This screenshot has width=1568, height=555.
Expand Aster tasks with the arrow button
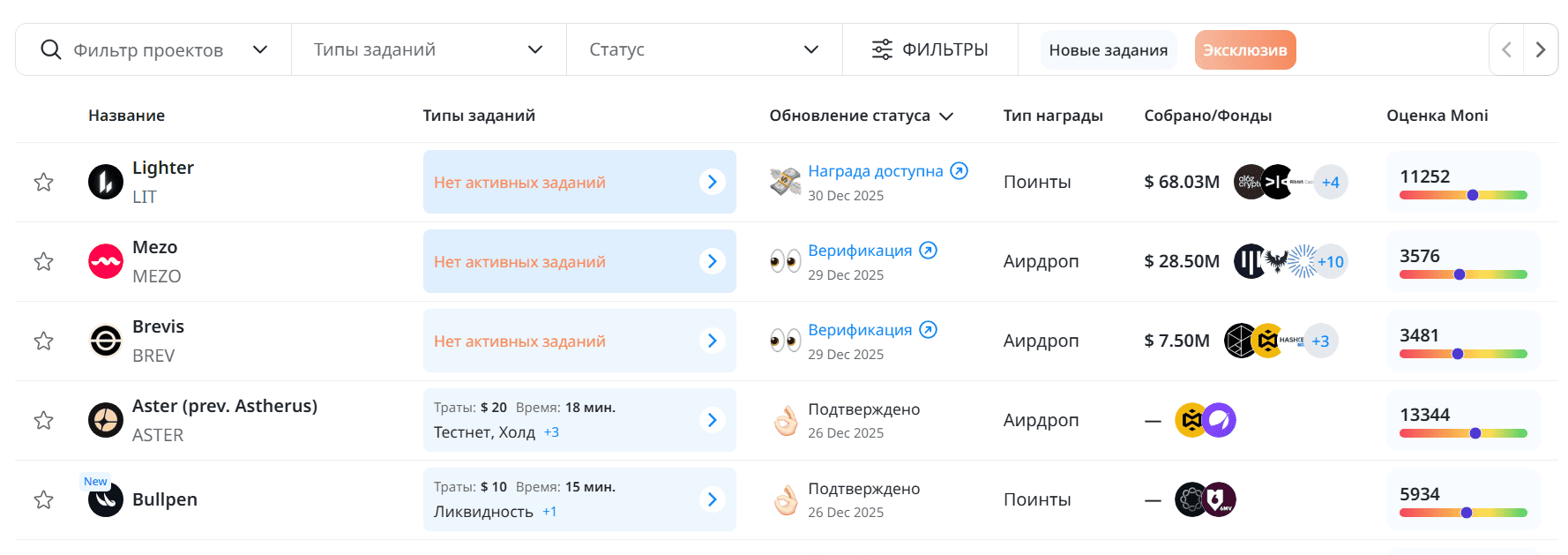pos(713,420)
